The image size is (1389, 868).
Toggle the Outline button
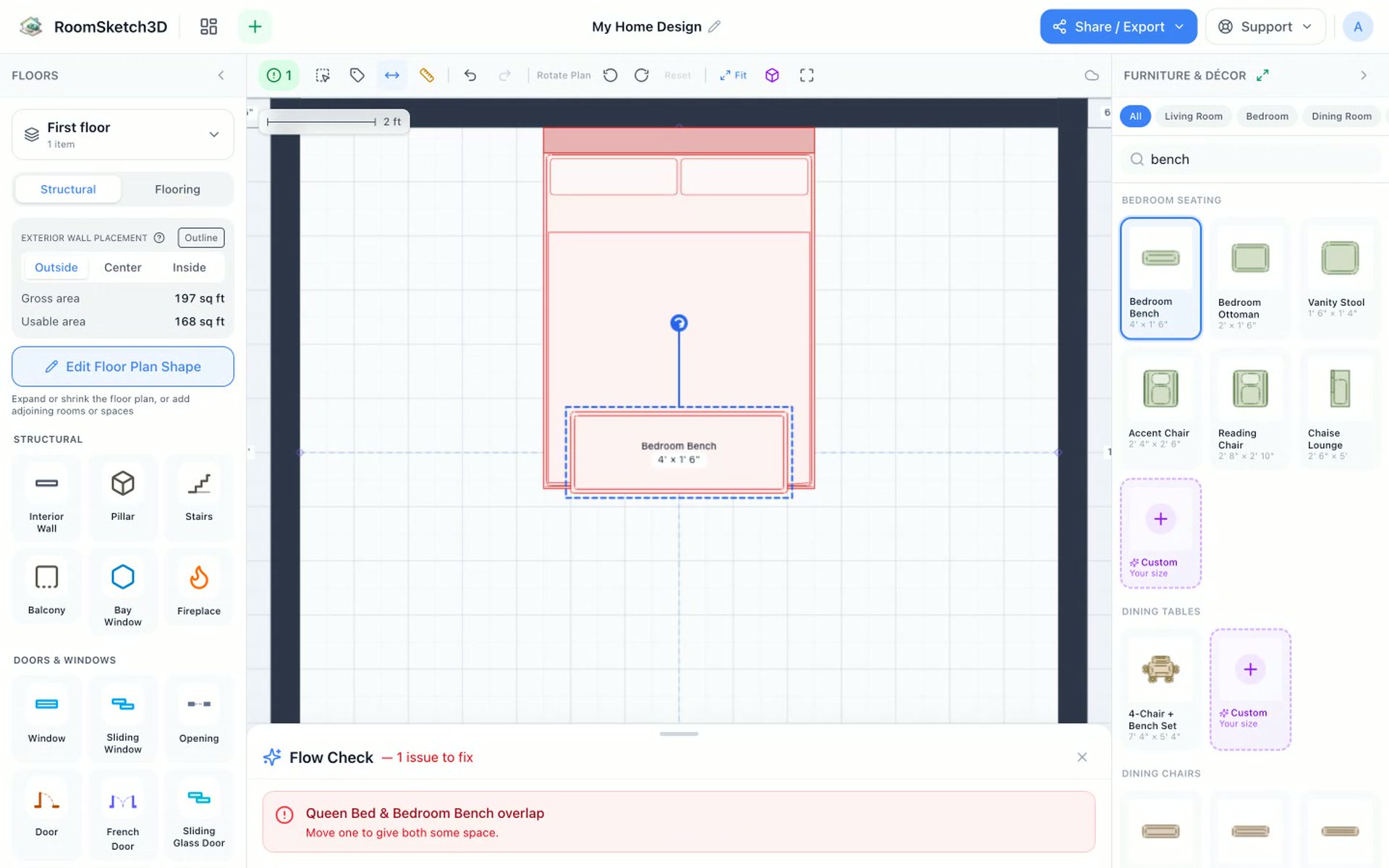pyautogui.click(x=201, y=238)
